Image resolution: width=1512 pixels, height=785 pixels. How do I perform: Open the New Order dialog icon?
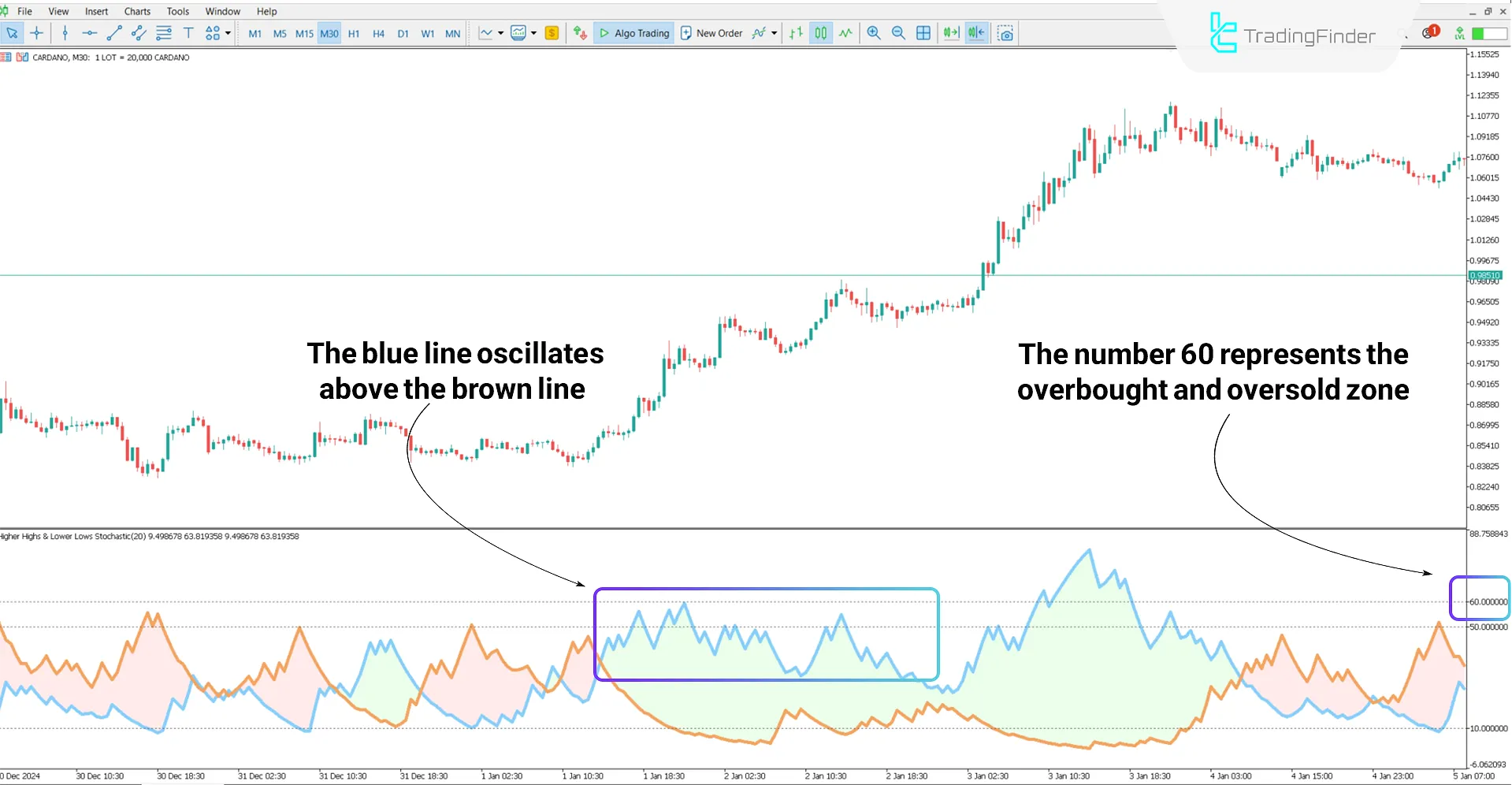[x=686, y=33]
